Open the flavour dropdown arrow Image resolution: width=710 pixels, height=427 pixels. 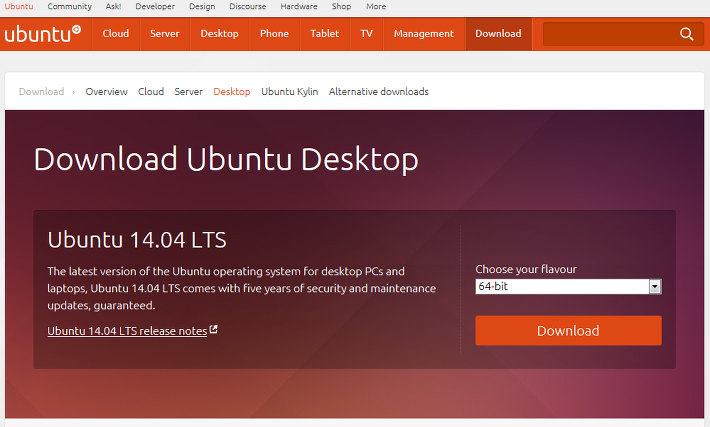click(x=655, y=287)
